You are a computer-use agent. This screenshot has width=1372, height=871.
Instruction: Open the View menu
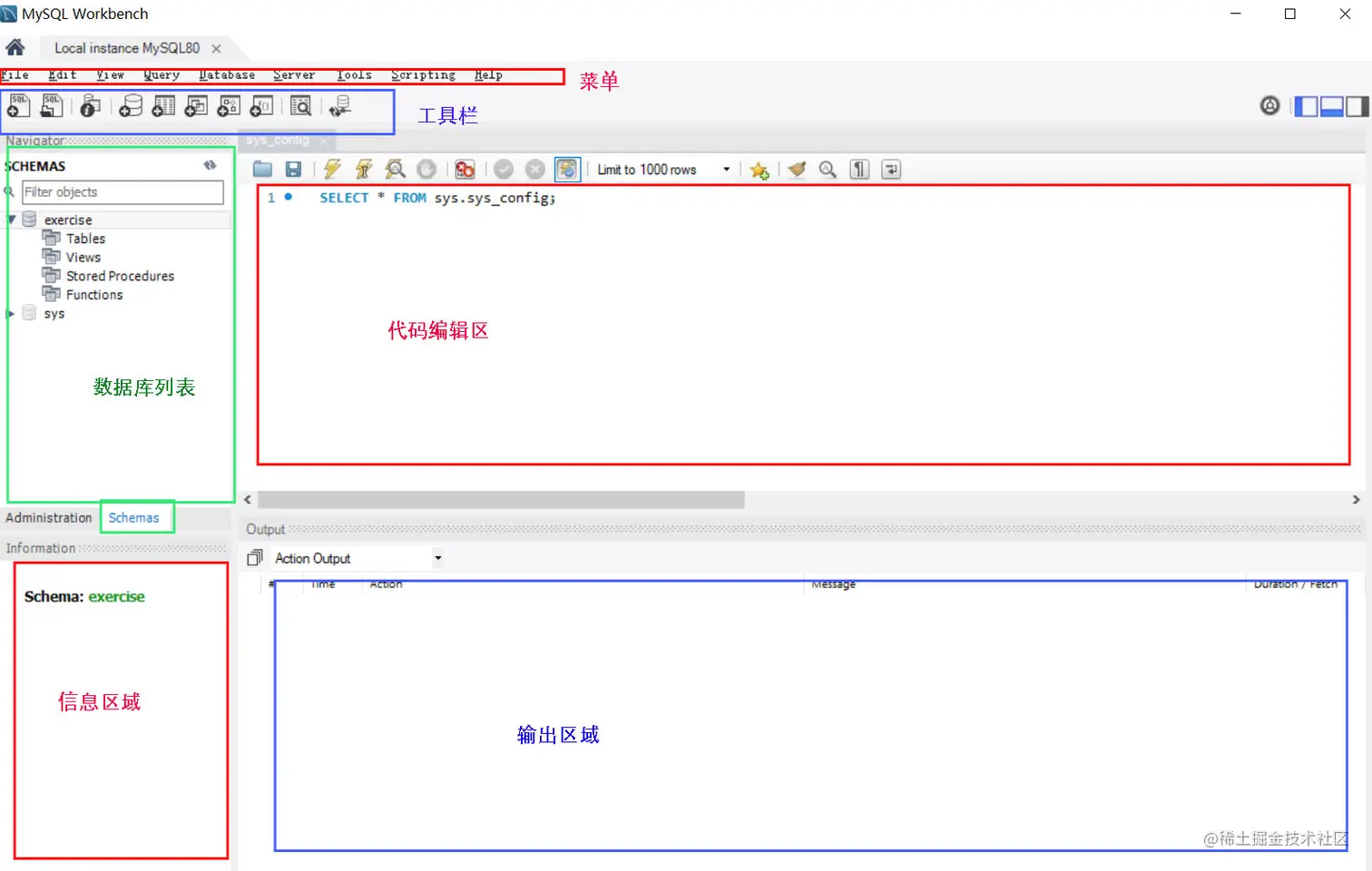(x=111, y=75)
